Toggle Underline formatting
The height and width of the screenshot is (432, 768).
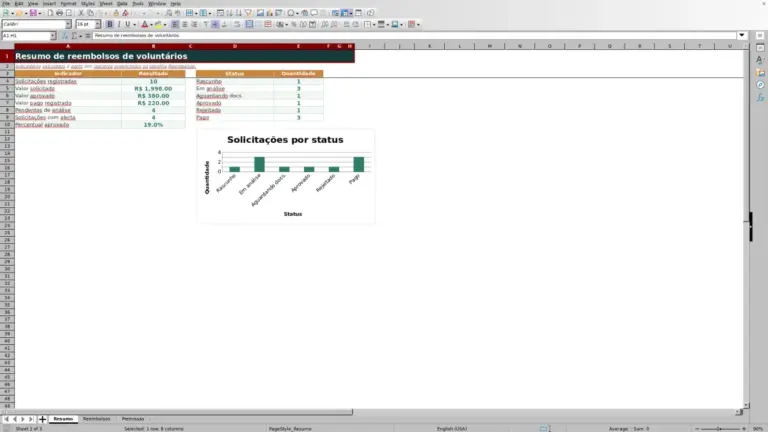click(128, 24)
